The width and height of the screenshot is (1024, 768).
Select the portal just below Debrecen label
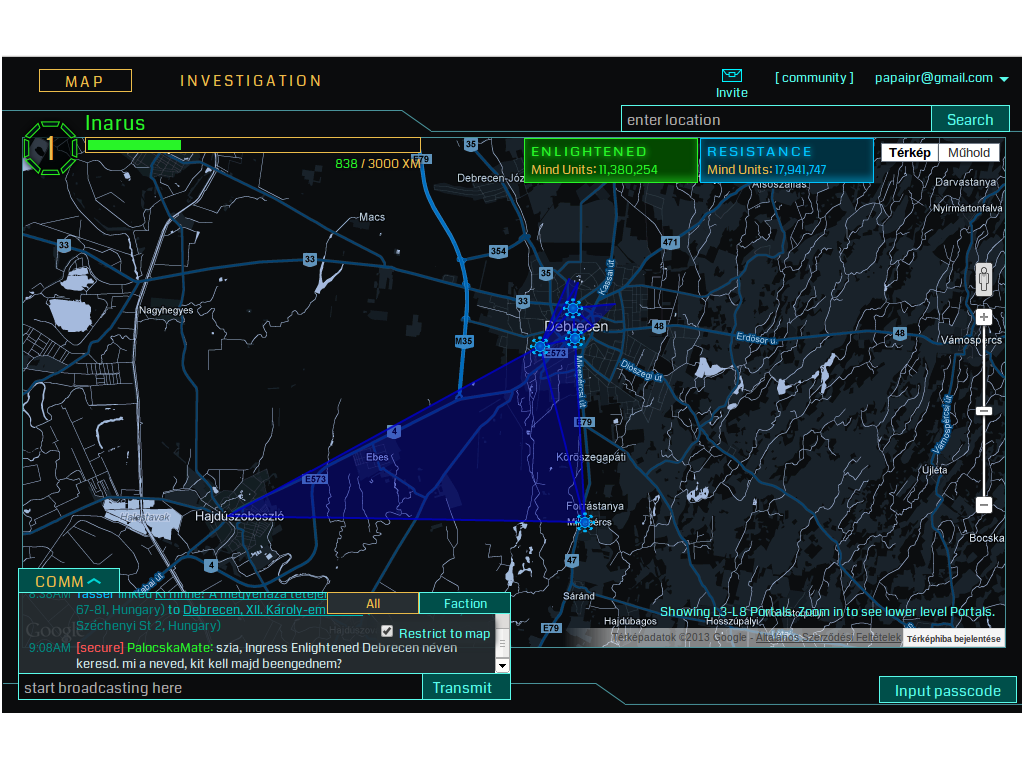575,338
